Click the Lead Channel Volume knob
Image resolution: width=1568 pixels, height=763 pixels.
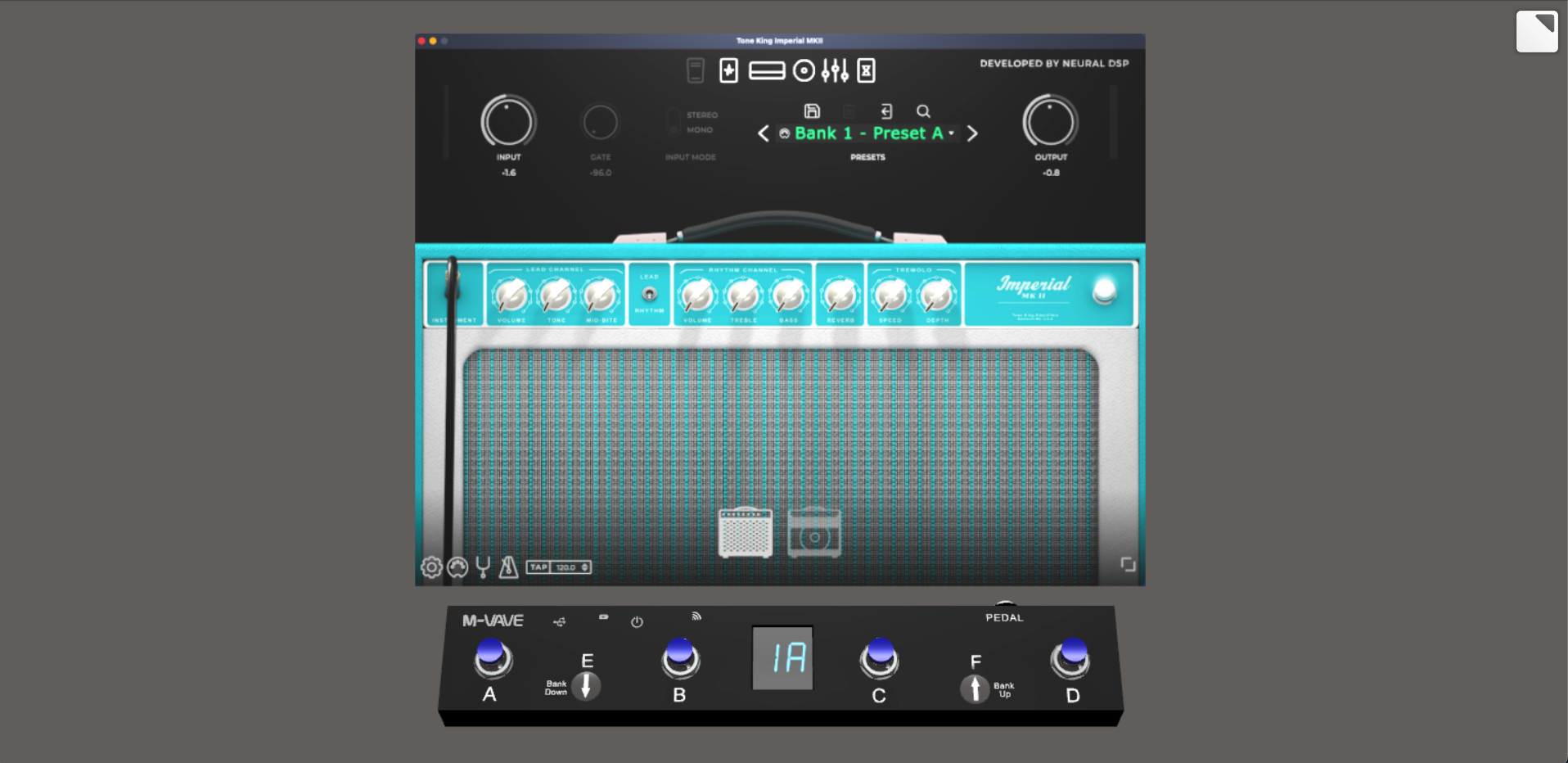(x=512, y=295)
